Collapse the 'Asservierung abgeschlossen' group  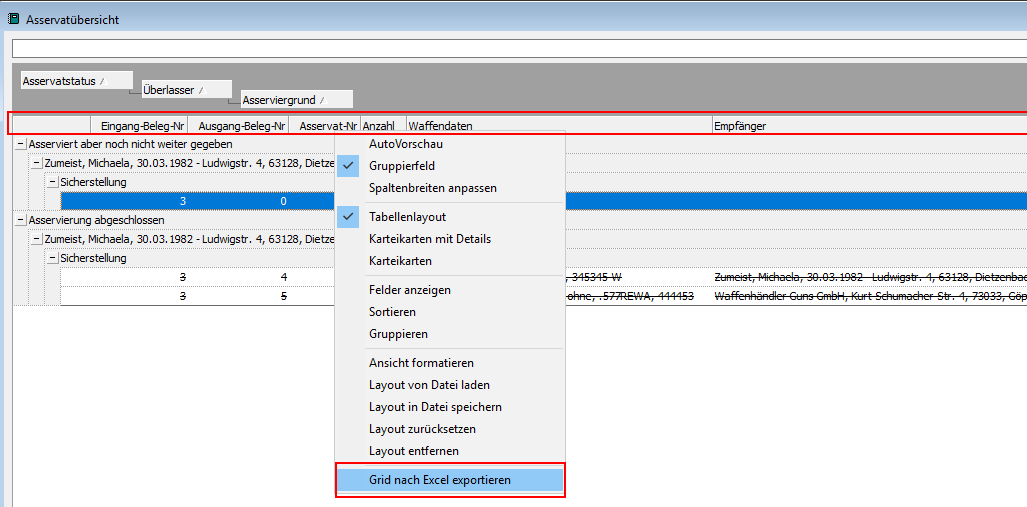pyautogui.click(x=21, y=220)
